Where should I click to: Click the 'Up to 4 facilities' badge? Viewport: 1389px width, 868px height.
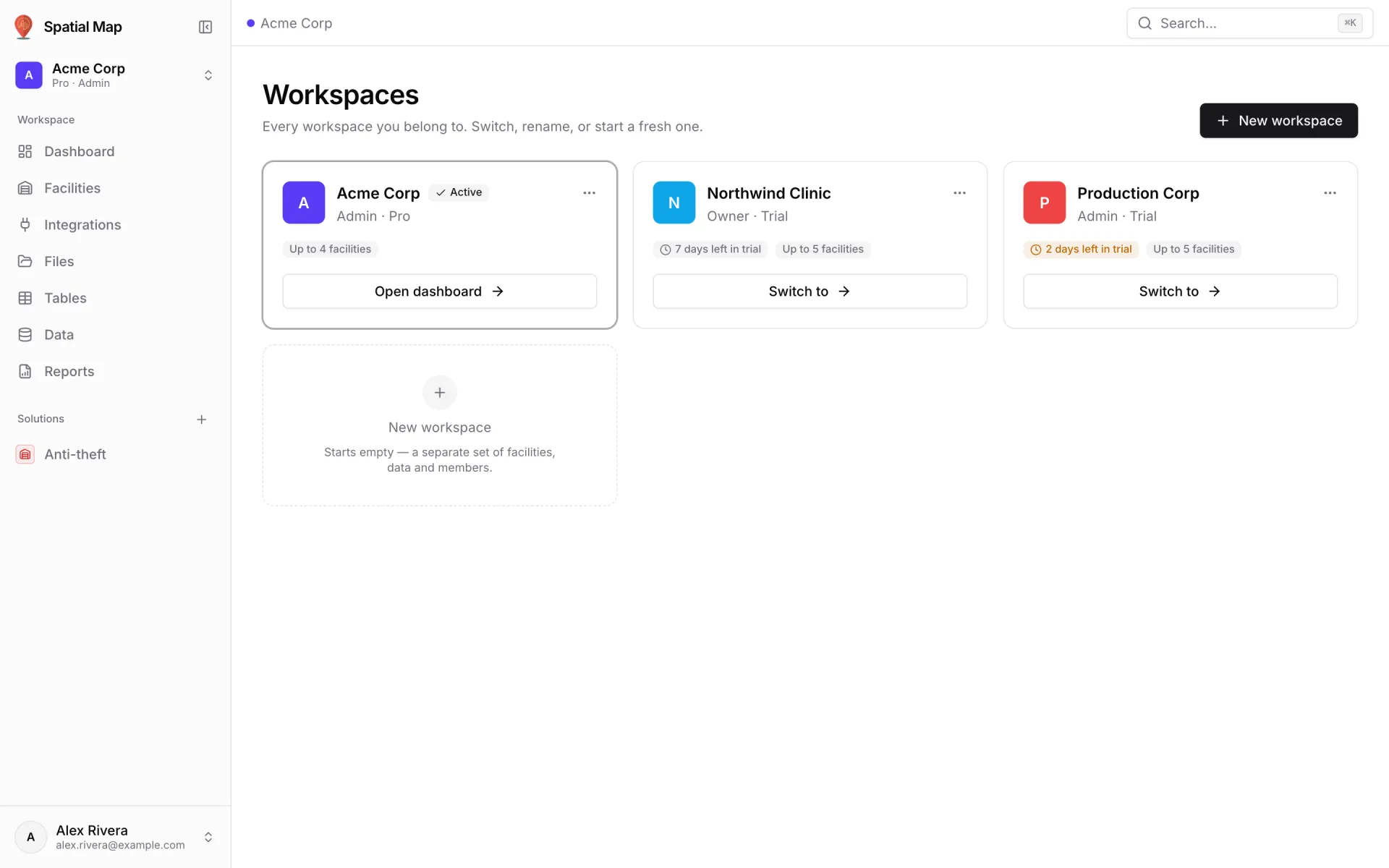coord(331,250)
